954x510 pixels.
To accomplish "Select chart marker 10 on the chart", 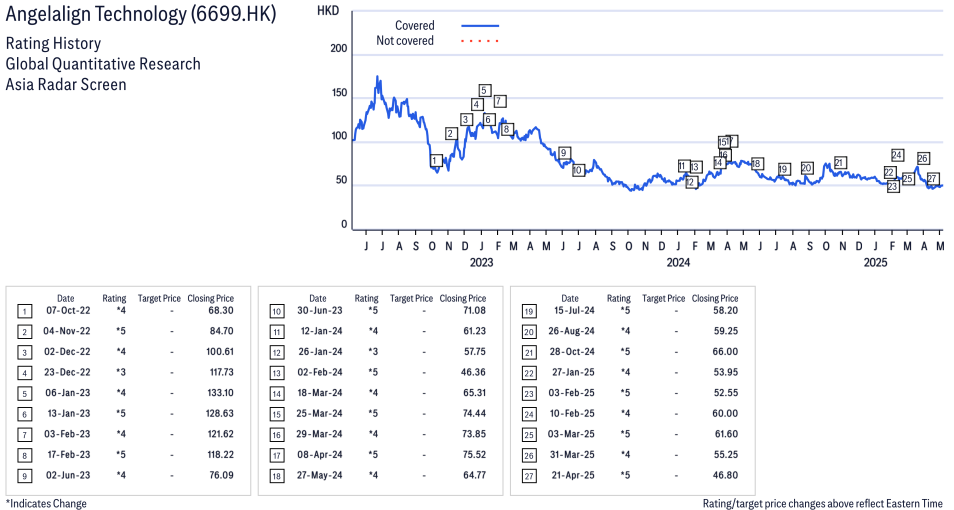I will click(578, 170).
